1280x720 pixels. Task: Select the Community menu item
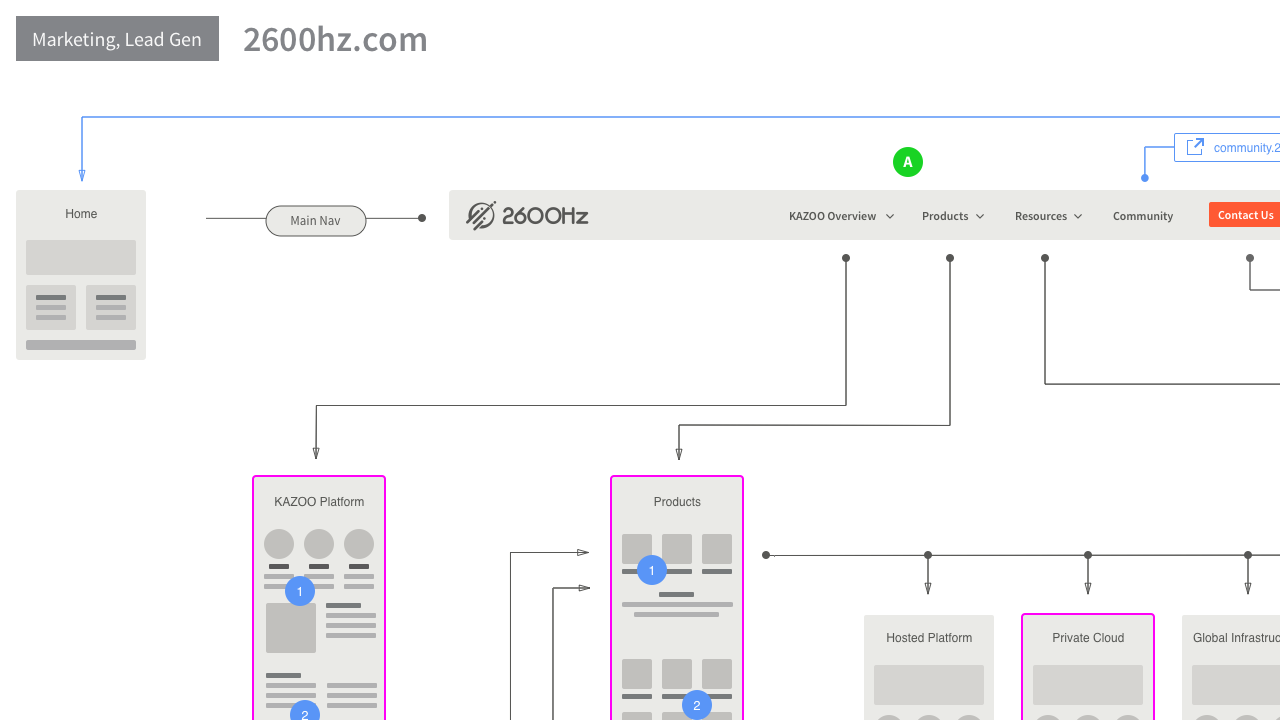pos(1142,216)
